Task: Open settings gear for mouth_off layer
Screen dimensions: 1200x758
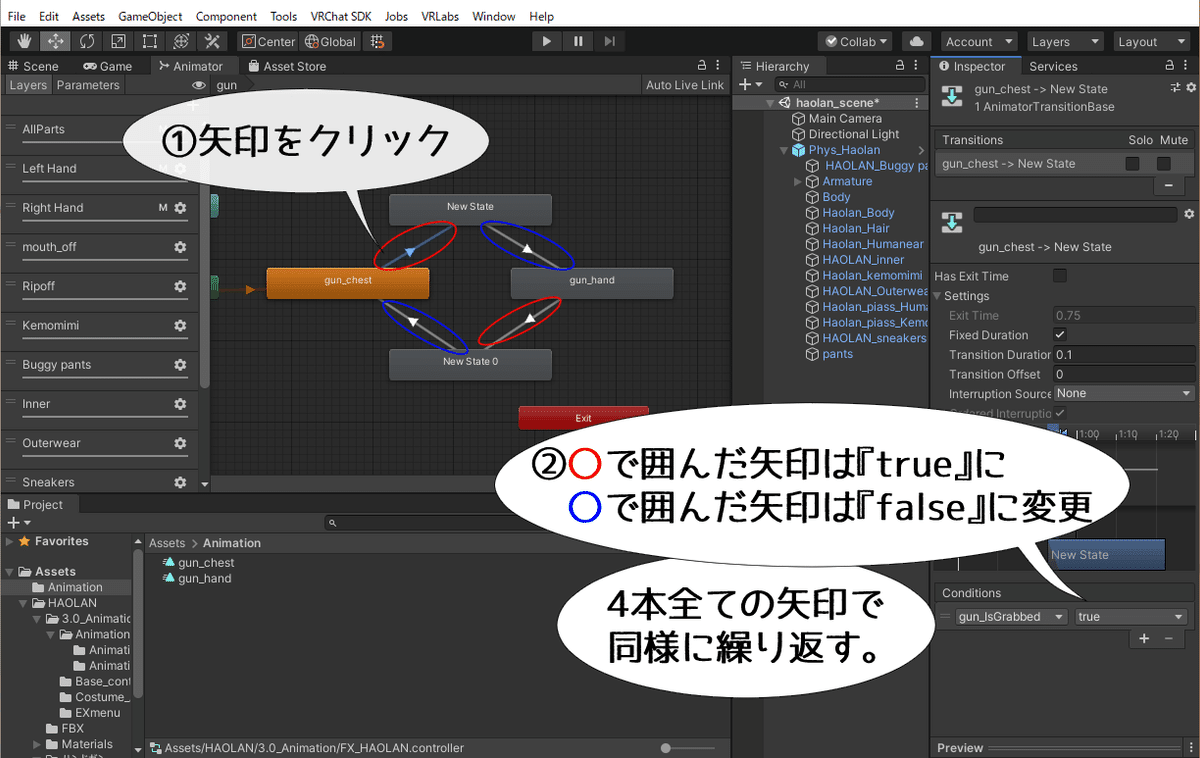Action: (x=180, y=247)
